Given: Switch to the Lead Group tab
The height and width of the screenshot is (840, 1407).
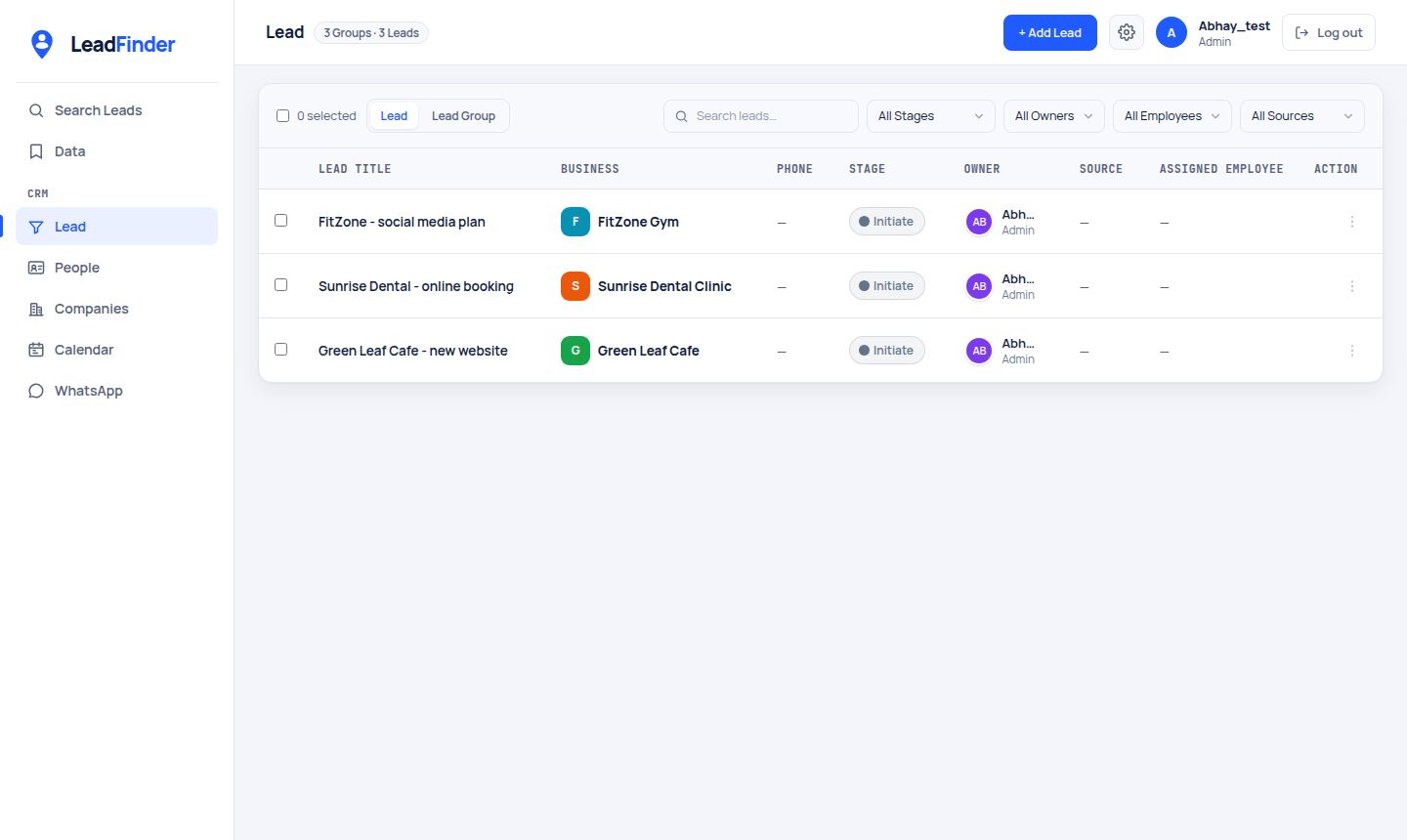Looking at the screenshot, I should point(463,116).
